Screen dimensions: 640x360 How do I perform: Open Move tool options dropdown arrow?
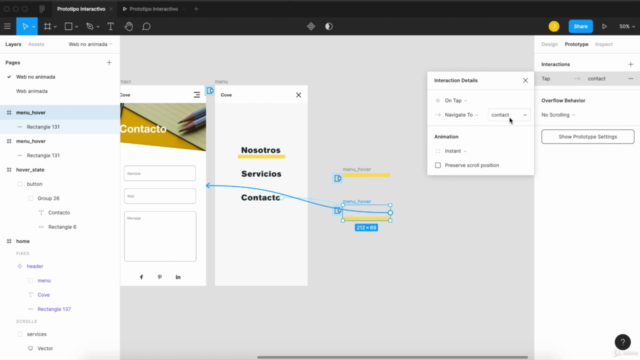(x=33, y=27)
